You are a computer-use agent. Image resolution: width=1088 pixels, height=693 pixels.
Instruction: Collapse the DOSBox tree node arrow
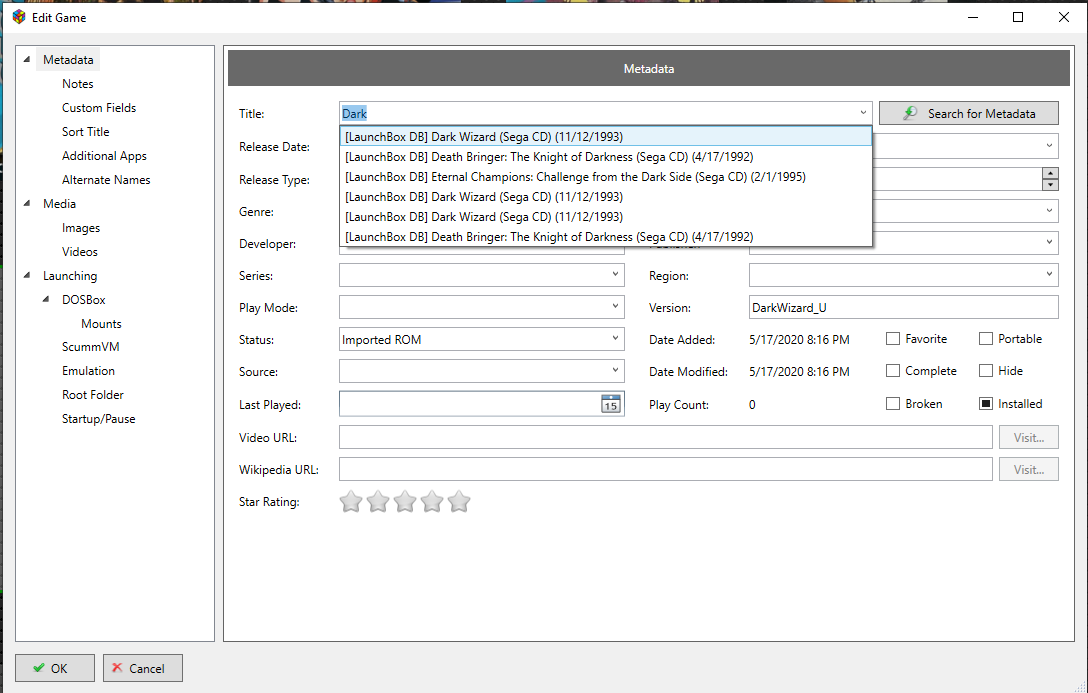[46, 300]
